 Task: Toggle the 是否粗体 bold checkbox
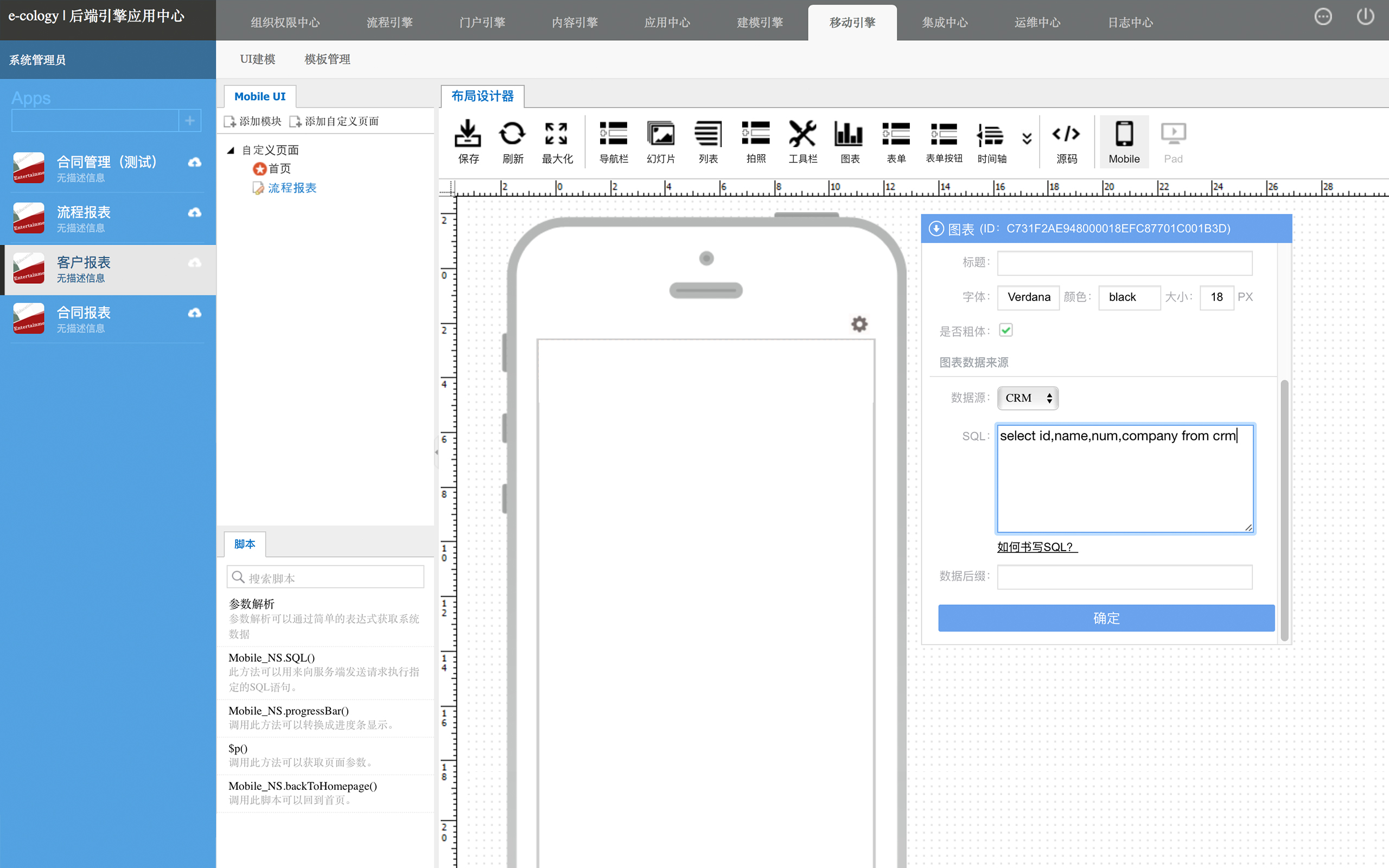point(1005,330)
